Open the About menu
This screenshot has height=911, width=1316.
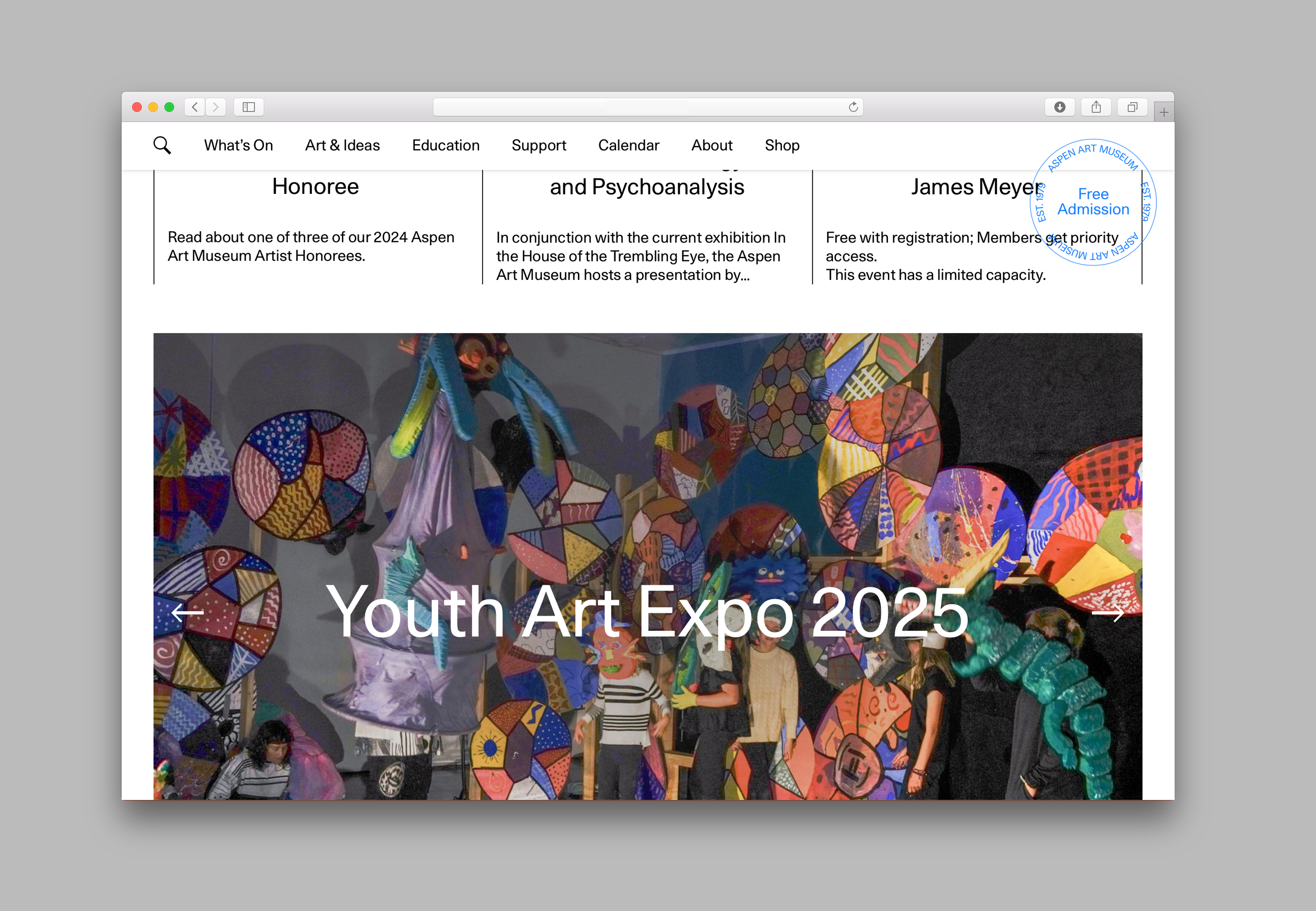click(x=712, y=145)
